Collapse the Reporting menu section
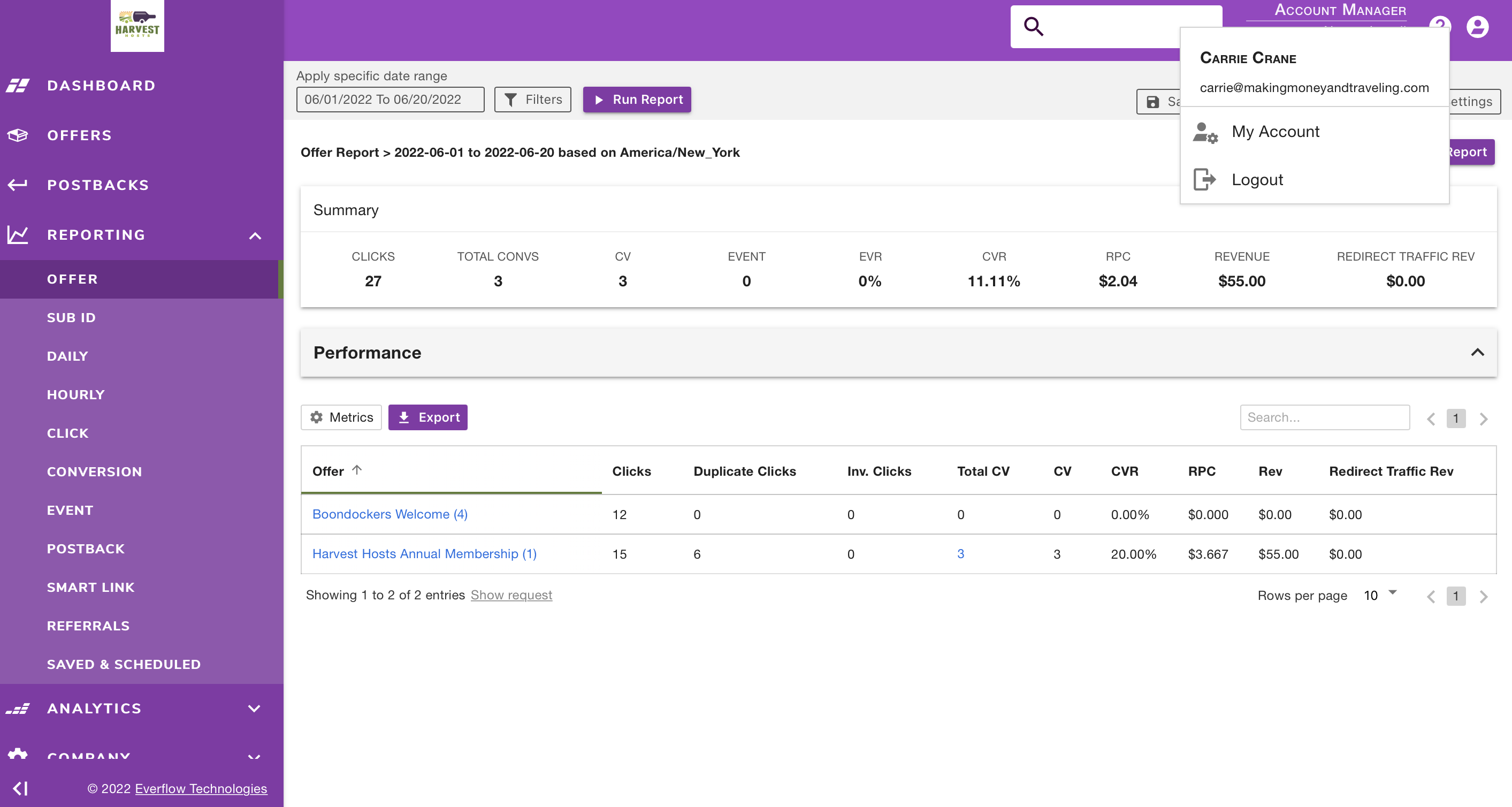 tap(255, 235)
